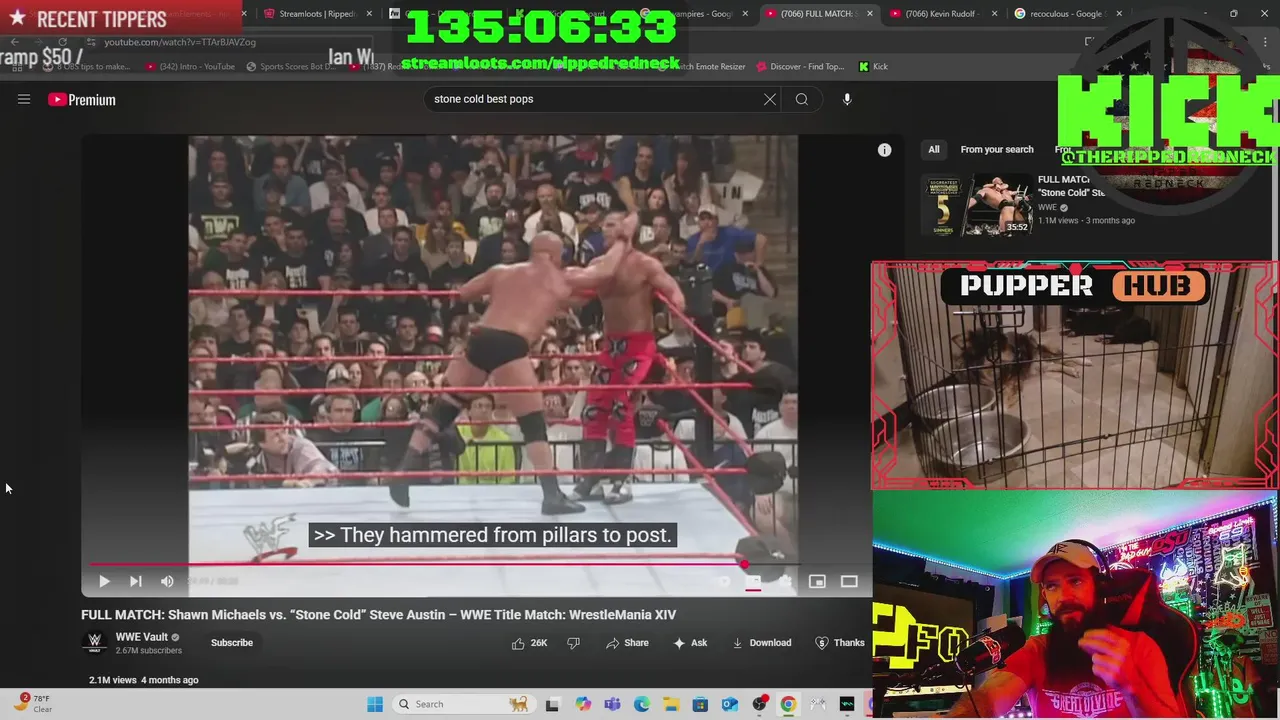This screenshot has width=1280, height=720.
Task: Like the video showing 26K likes
Action: tap(529, 643)
